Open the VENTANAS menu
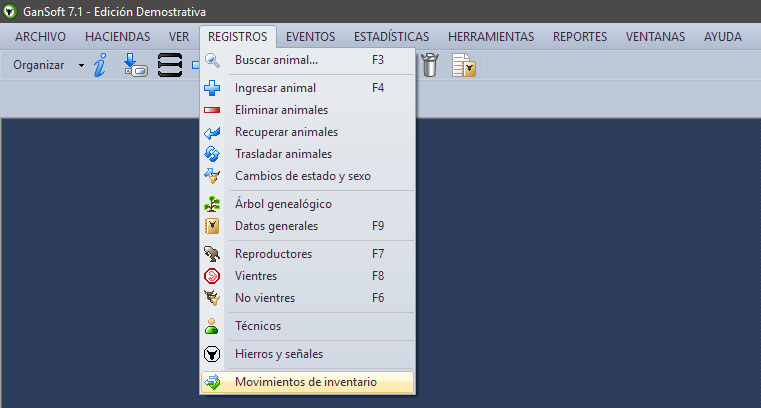This screenshot has width=761, height=408. pyautogui.click(x=656, y=37)
